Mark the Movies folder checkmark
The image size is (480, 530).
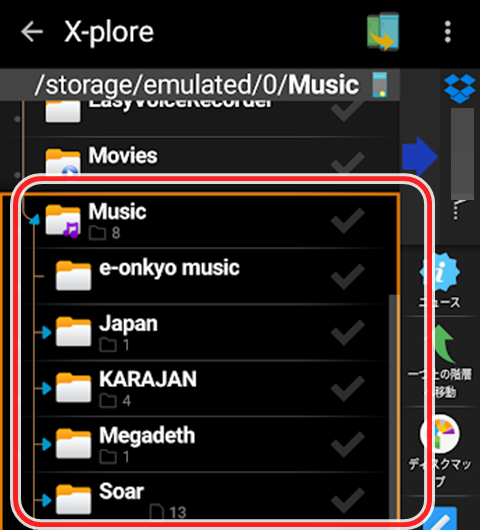coord(348,163)
